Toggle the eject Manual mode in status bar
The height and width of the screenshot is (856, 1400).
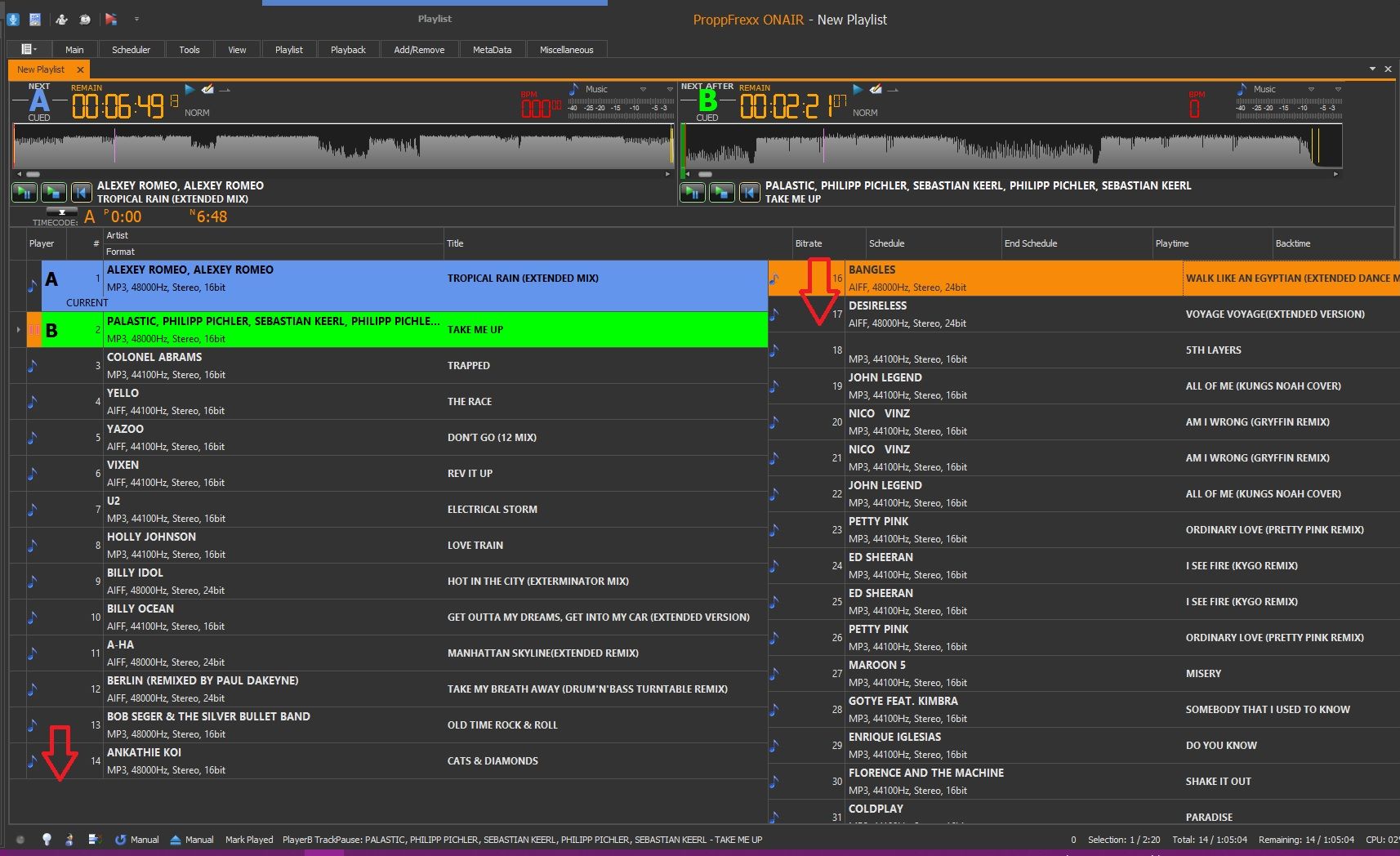pyautogui.click(x=192, y=840)
